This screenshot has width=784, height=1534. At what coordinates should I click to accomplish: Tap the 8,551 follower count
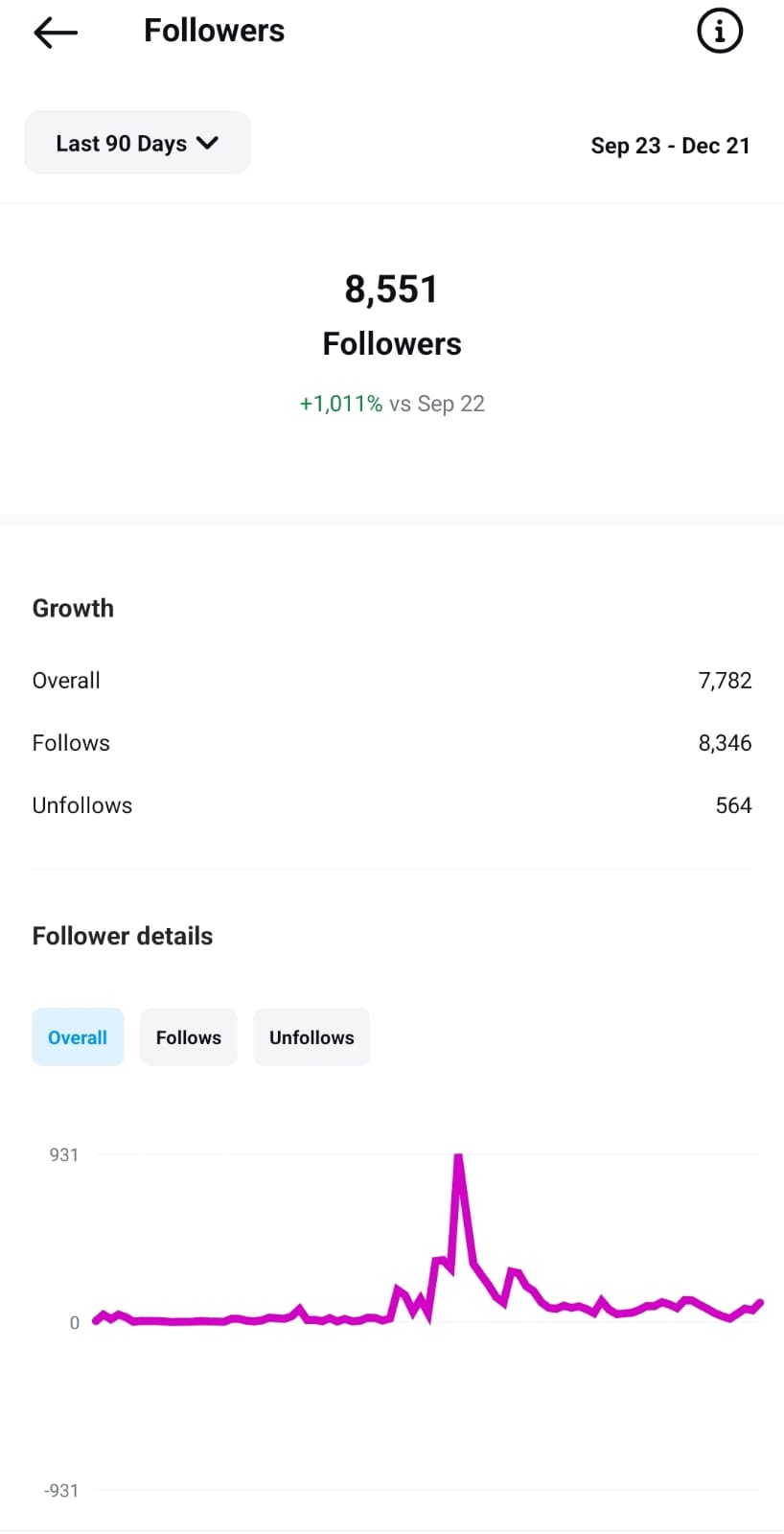click(391, 290)
